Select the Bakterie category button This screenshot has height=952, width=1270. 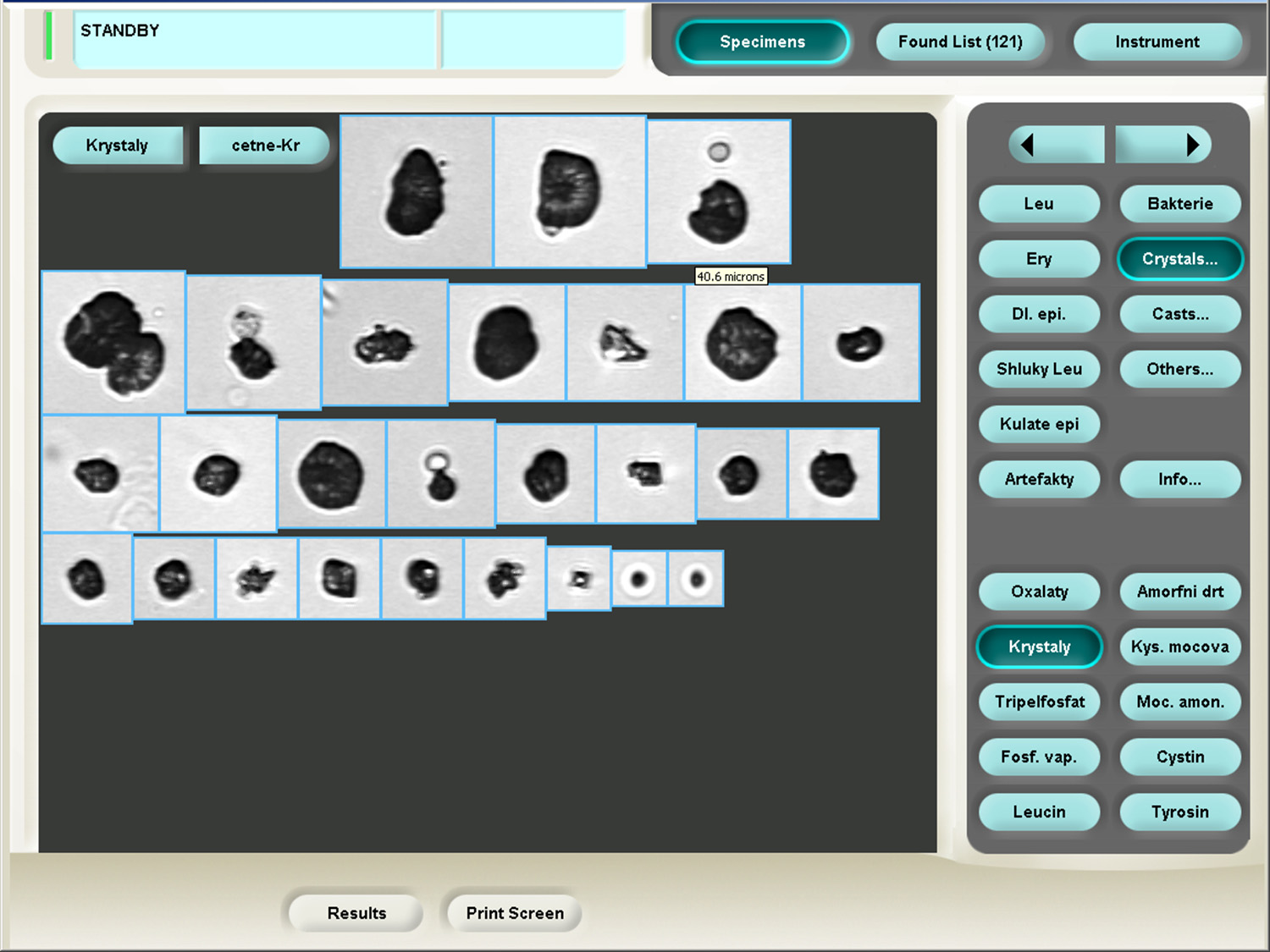click(x=1180, y=204)
